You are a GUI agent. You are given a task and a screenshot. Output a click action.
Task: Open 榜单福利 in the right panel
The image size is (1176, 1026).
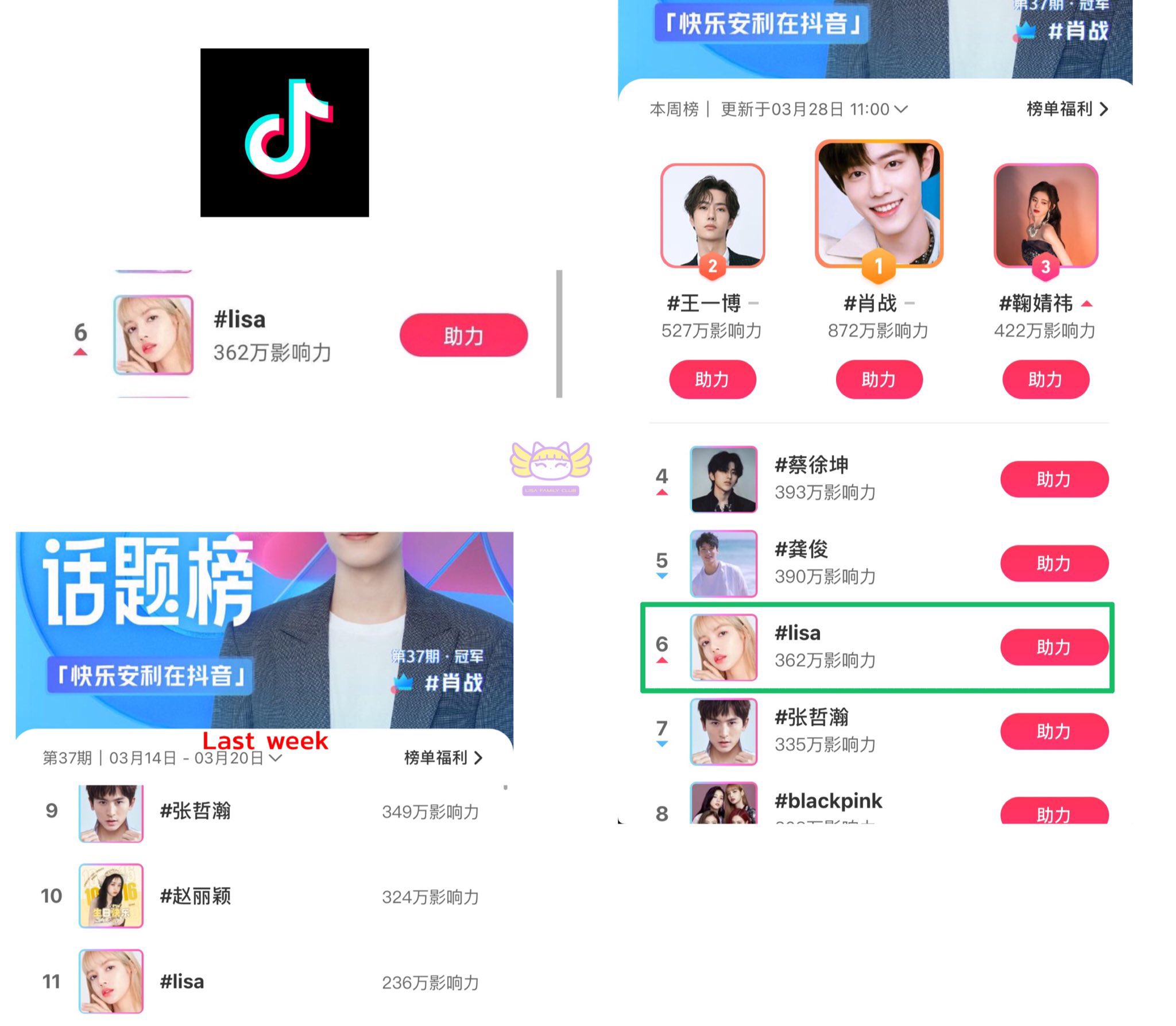(x=1067, y=109)
